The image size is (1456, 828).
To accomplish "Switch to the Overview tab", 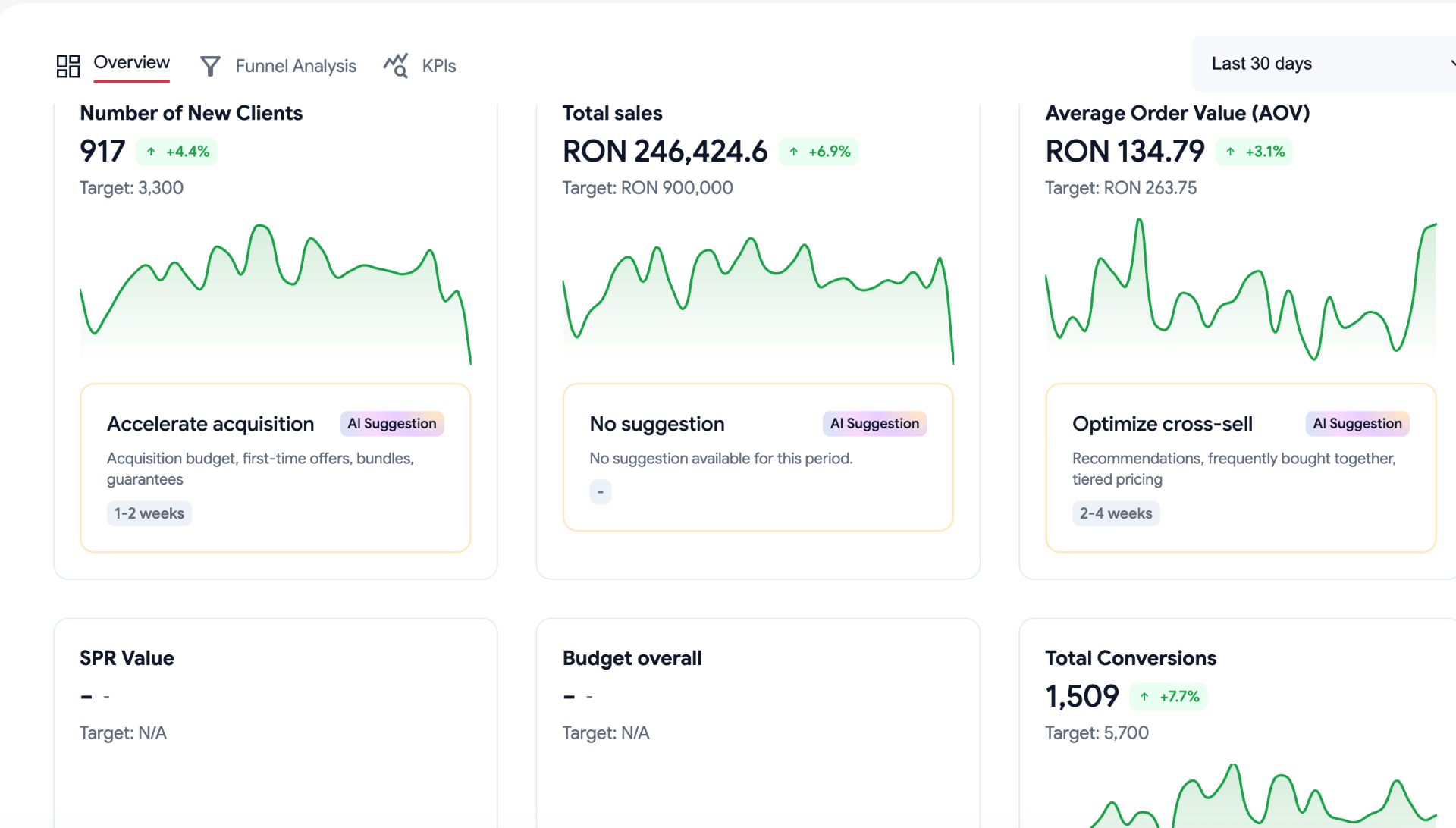I will pos(131,63).
